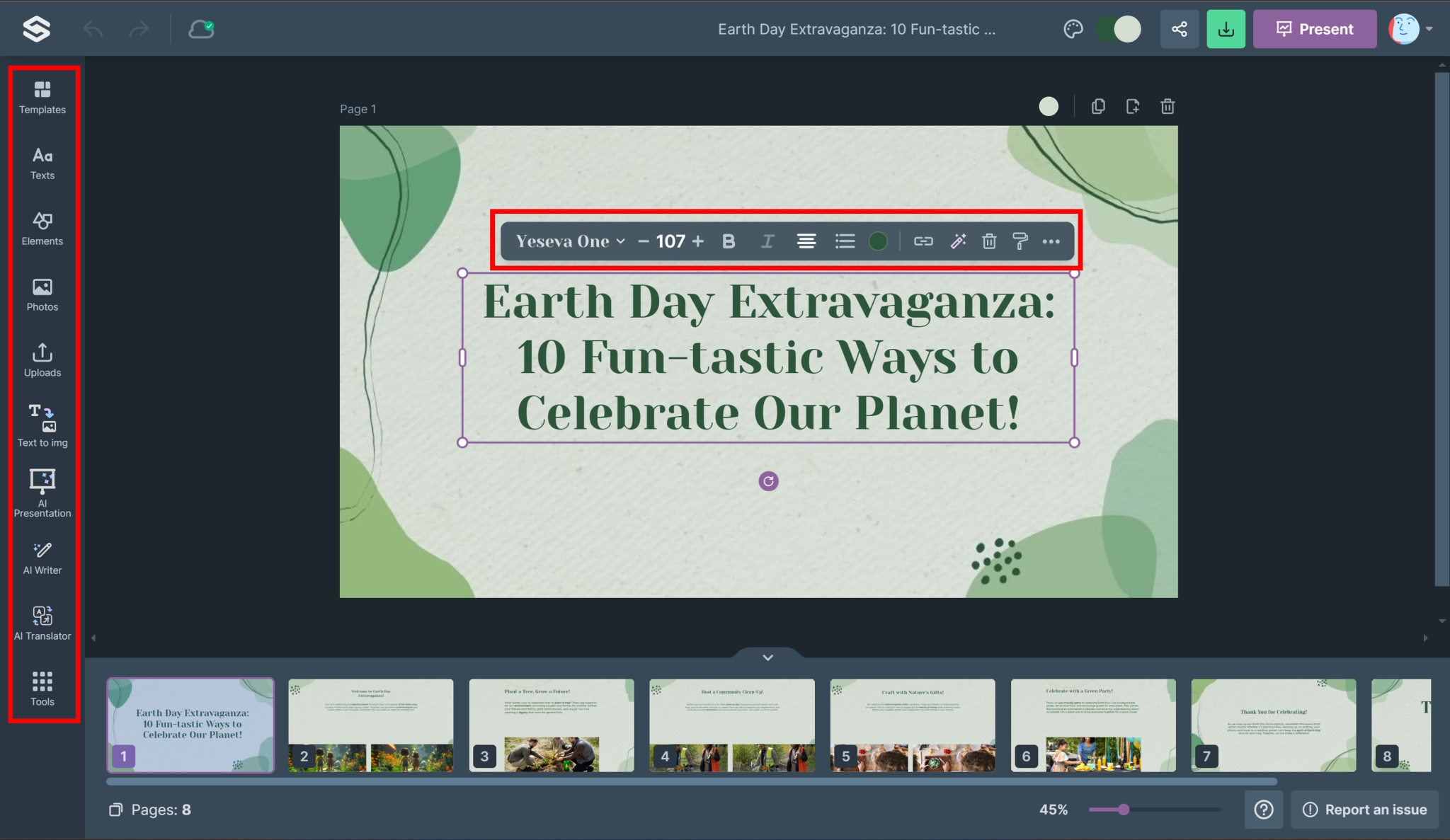
Task: Click Report an issue
Action: (1364, 810)
